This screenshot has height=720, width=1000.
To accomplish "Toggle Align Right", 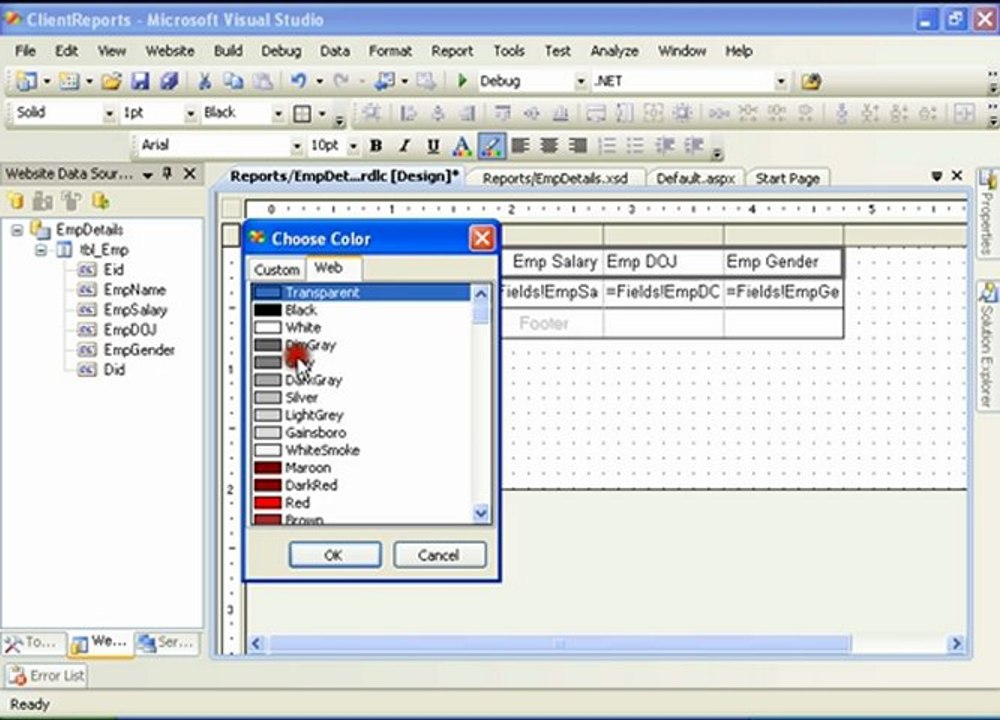I will tap(577, 146).
